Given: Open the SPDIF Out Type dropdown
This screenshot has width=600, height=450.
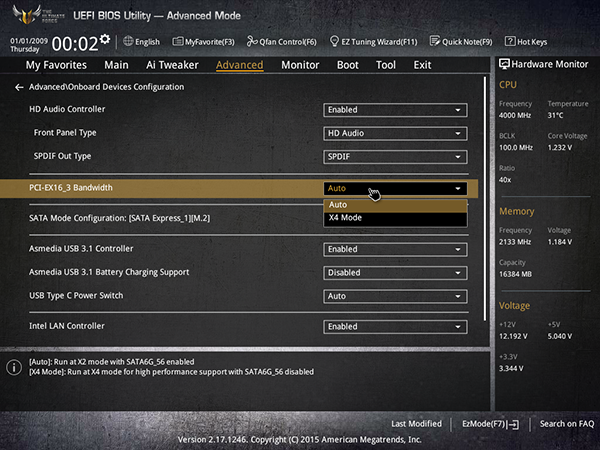Looking at the screenshot, I should [395, 157].
